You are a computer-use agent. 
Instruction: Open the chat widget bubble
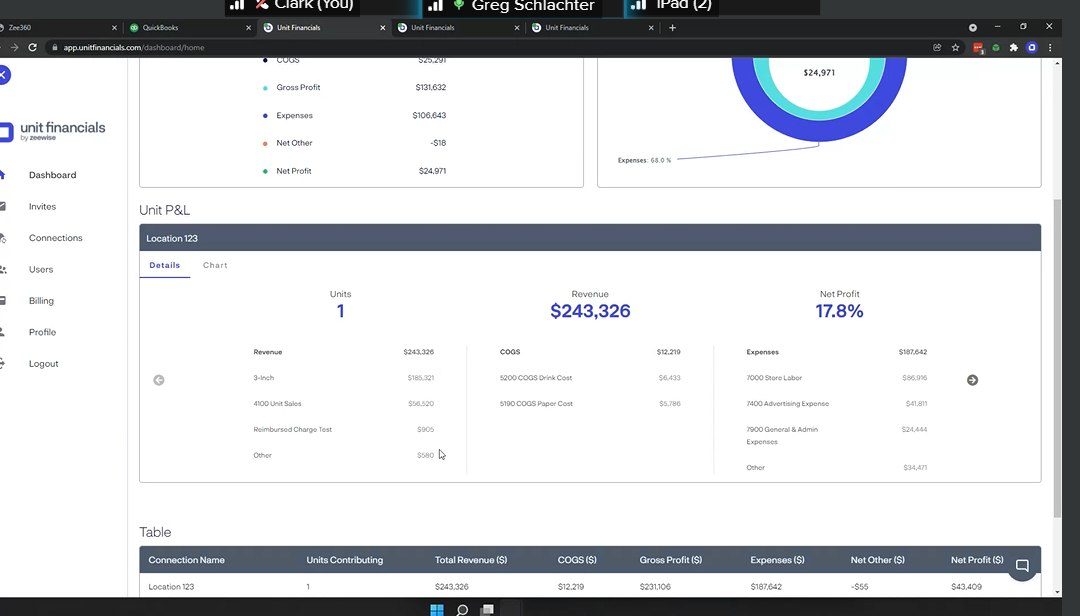[x=1022, y=566]
